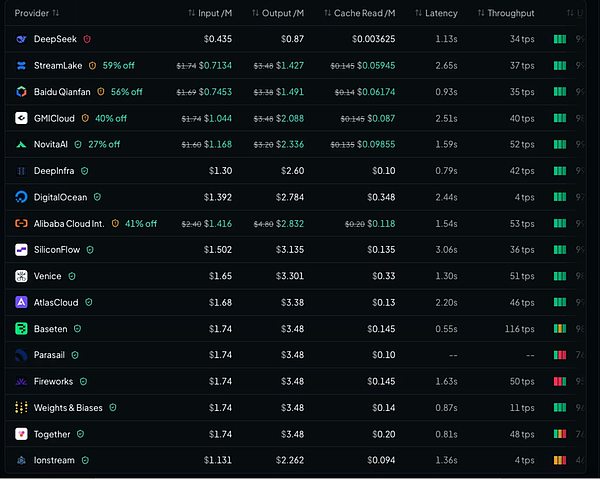Click the DeepInfra provider logo
The image size is (600, 479).
tap(21, 171)
